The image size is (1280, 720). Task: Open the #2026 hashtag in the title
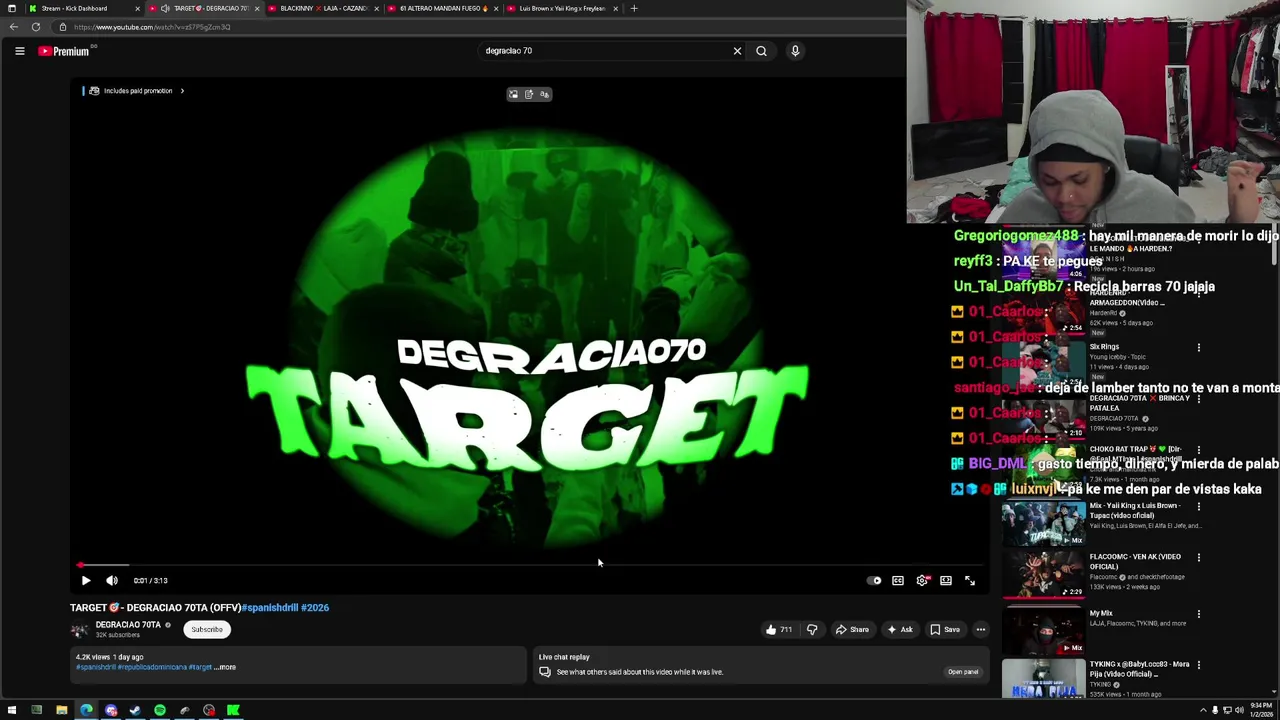(315, 607)
